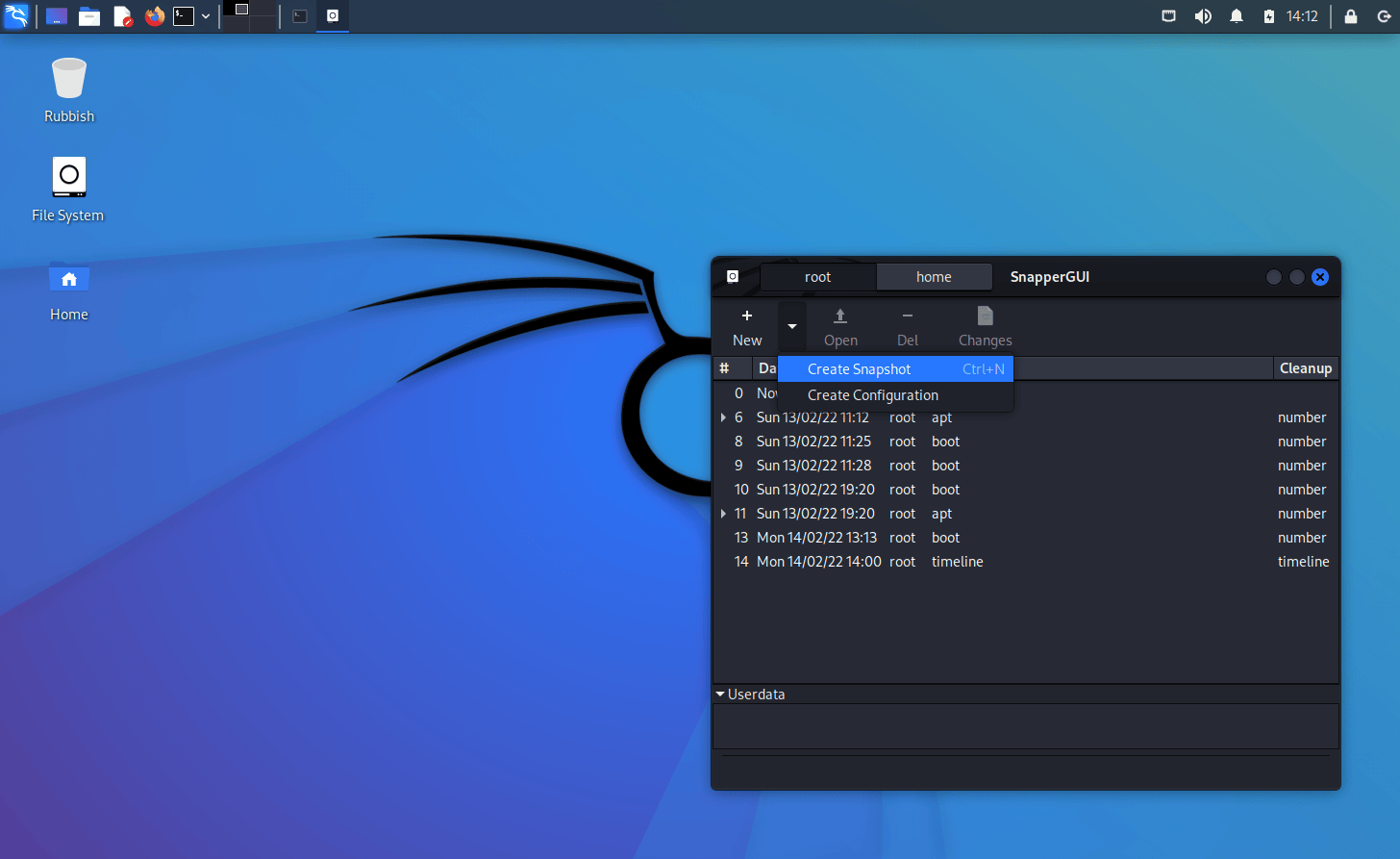Click the Changes document icon
The height and width of the screenshot is (859, 1400).
pyautogui.click(x=985, y=316)
